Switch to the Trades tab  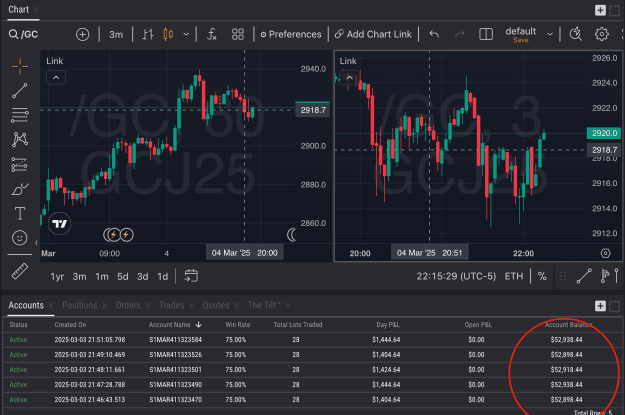pyautogui.click(x=171, y=305)
